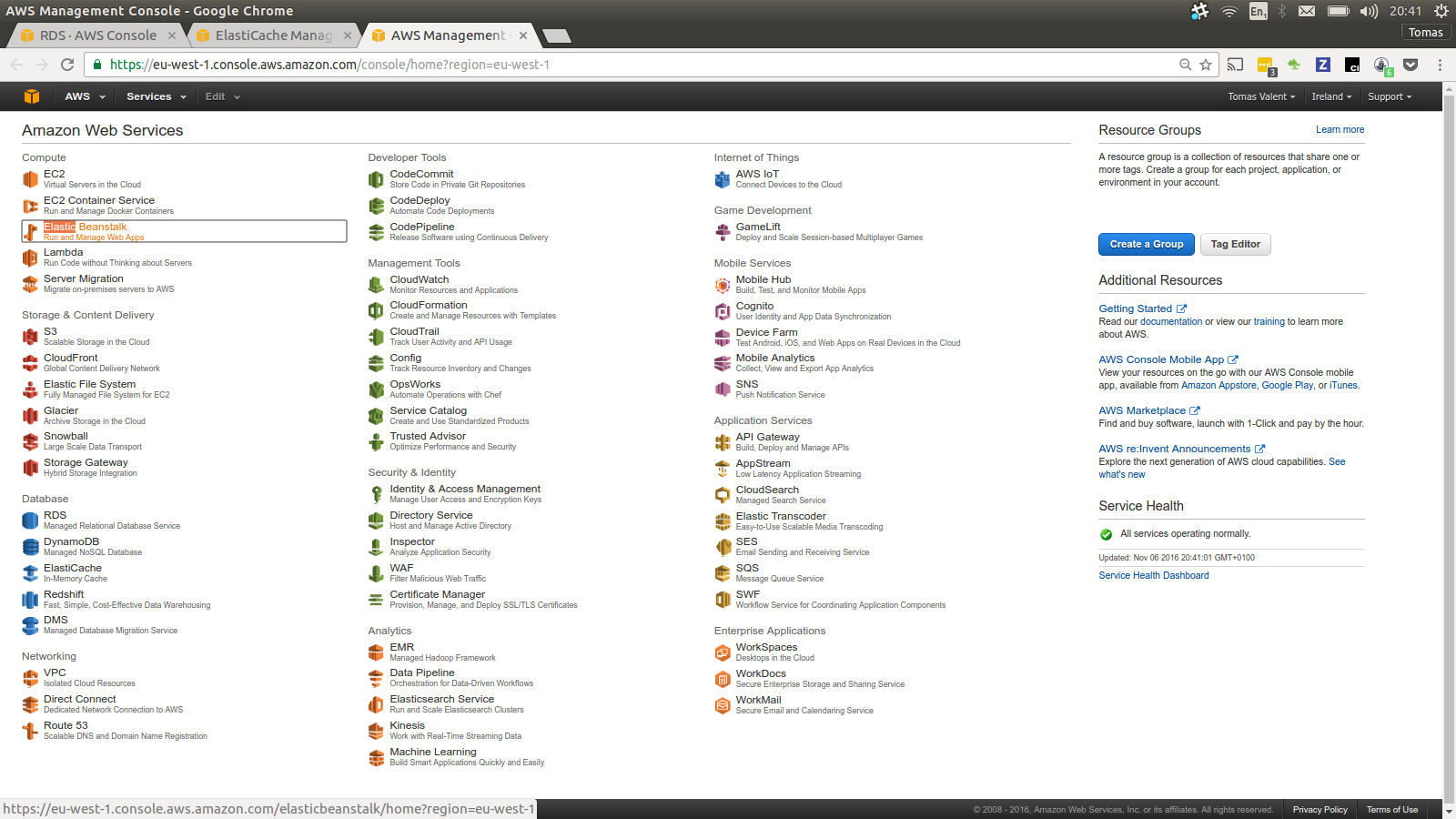This screenshot has height=819, width=1456.
Task: Click the AWS cube logo in navbar
Action: coord(32,96)
